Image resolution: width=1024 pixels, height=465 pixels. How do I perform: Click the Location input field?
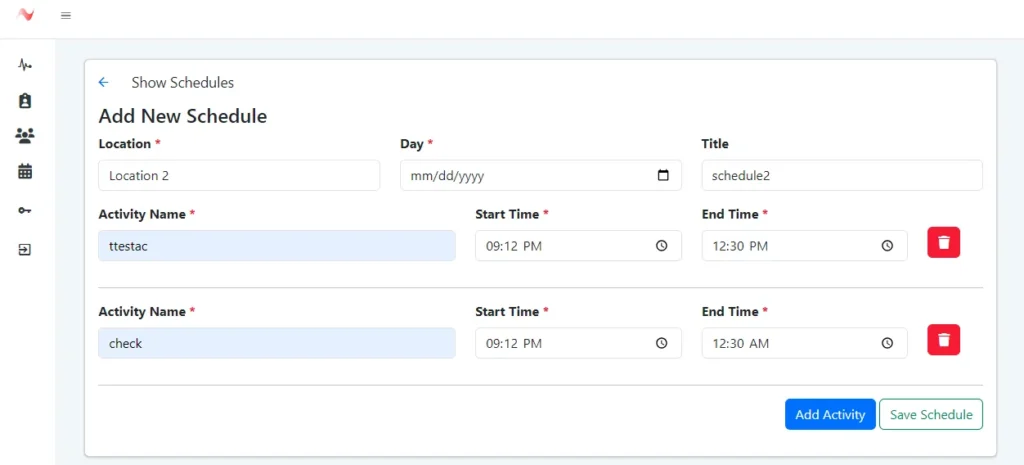point(239,176)
